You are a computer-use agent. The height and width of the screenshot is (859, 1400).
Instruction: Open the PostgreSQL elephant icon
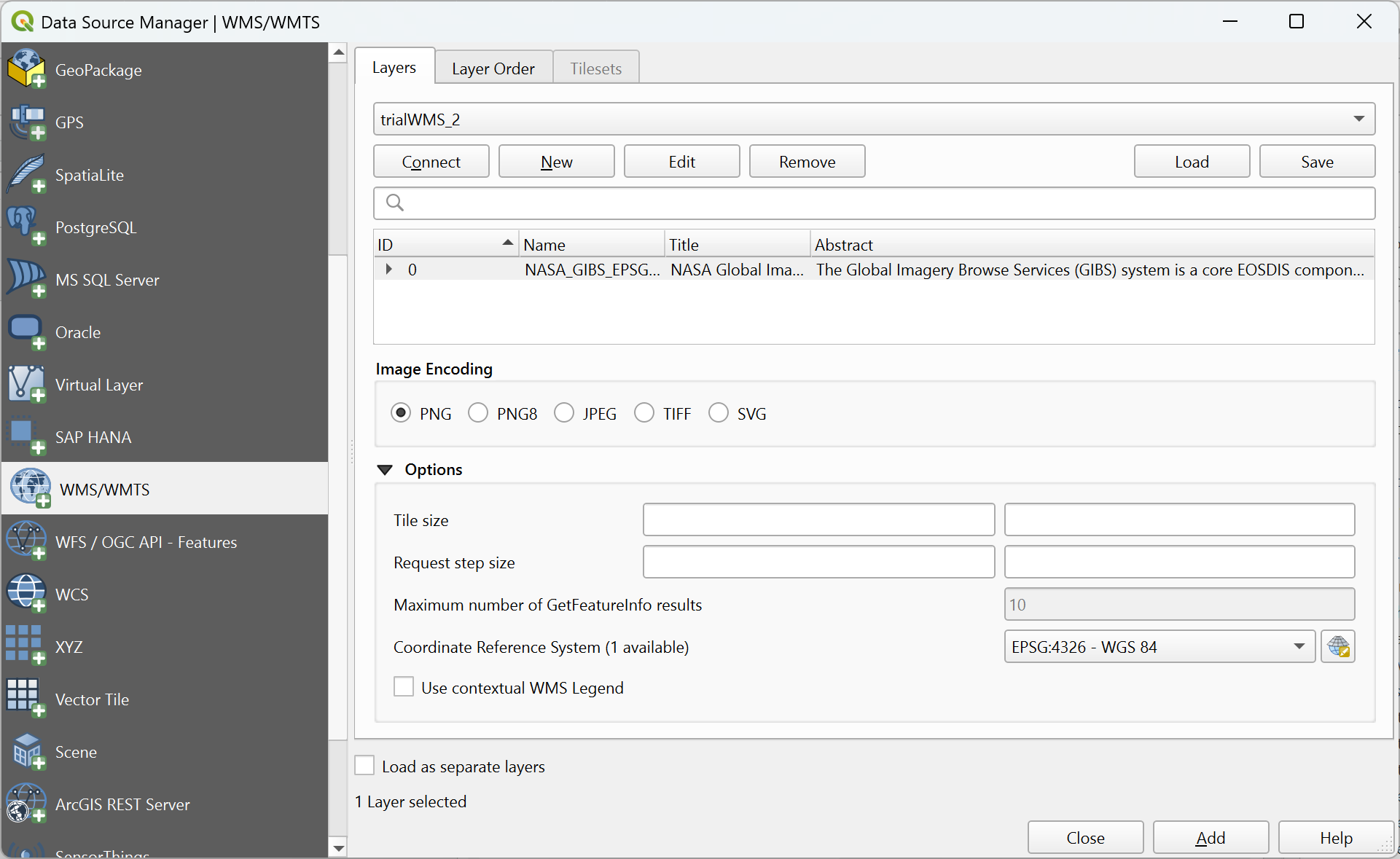click(26, 227)
